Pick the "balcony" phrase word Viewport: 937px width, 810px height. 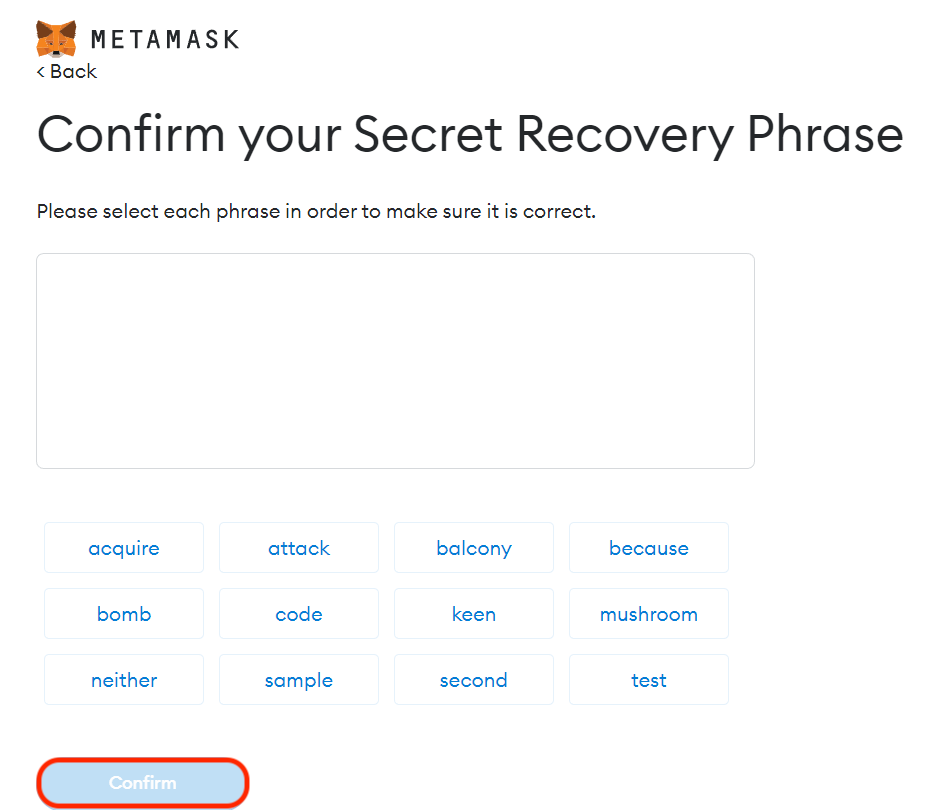(x=474, y=548)
